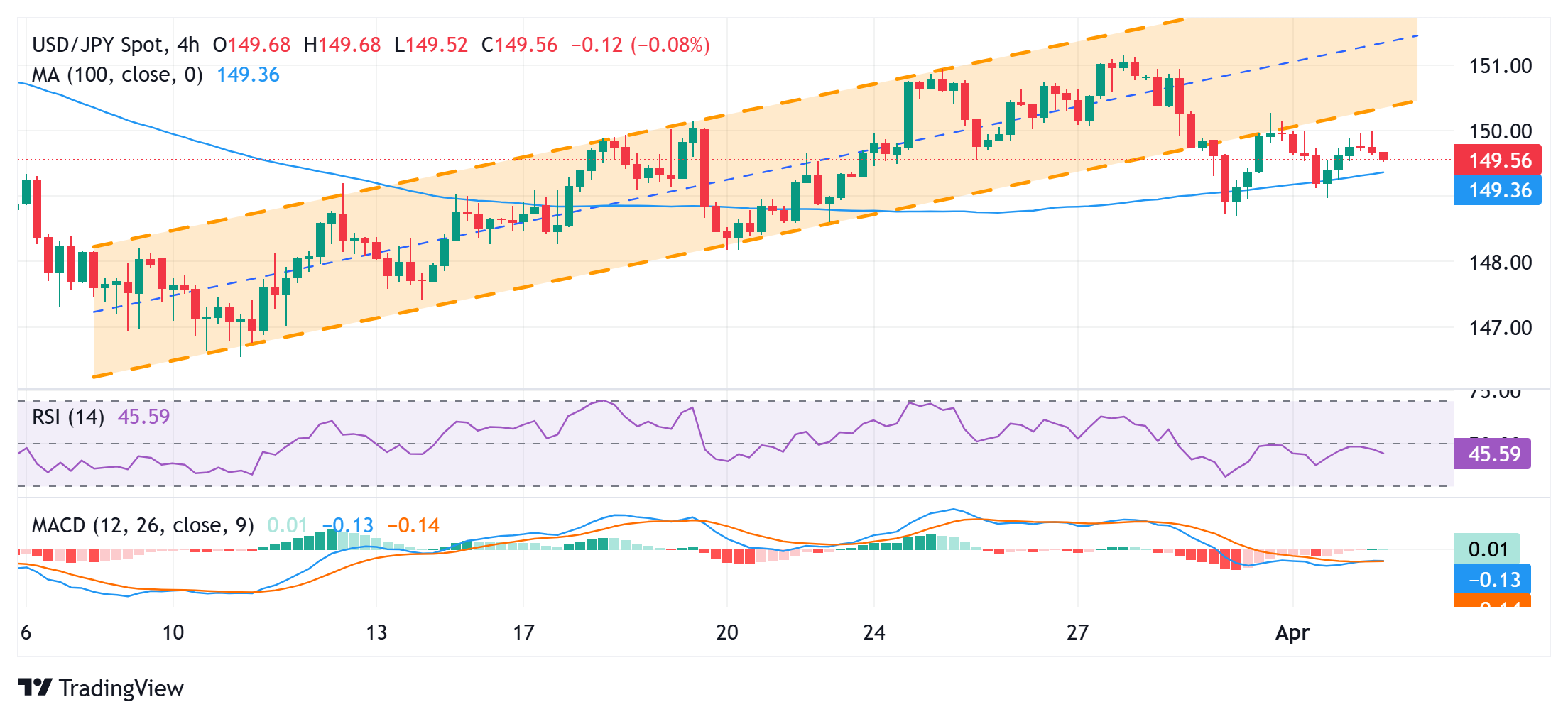Click the orange -0.14 MACD signal value
1568x719 pixels.
[413, 525]
